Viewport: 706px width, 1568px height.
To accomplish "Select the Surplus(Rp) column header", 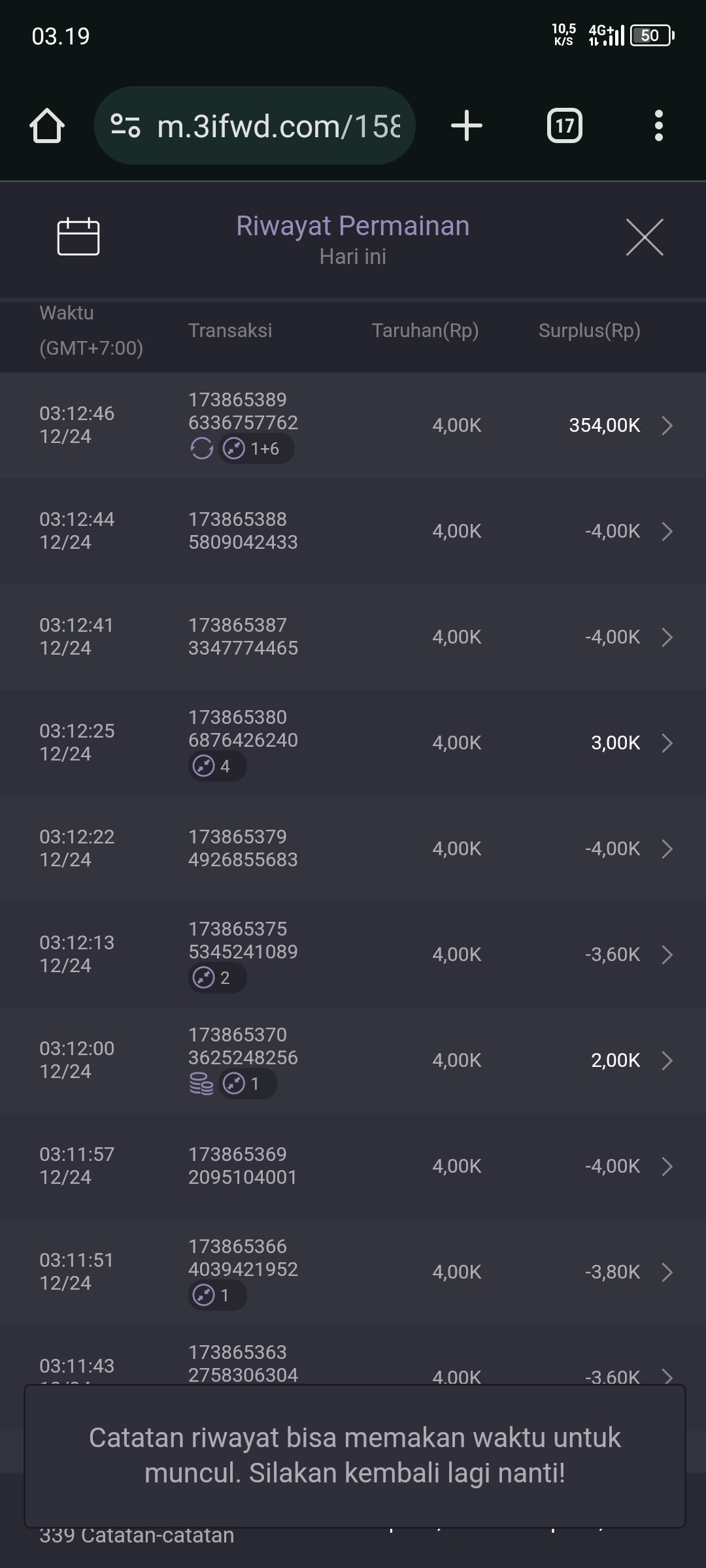I will click(589, 331).
